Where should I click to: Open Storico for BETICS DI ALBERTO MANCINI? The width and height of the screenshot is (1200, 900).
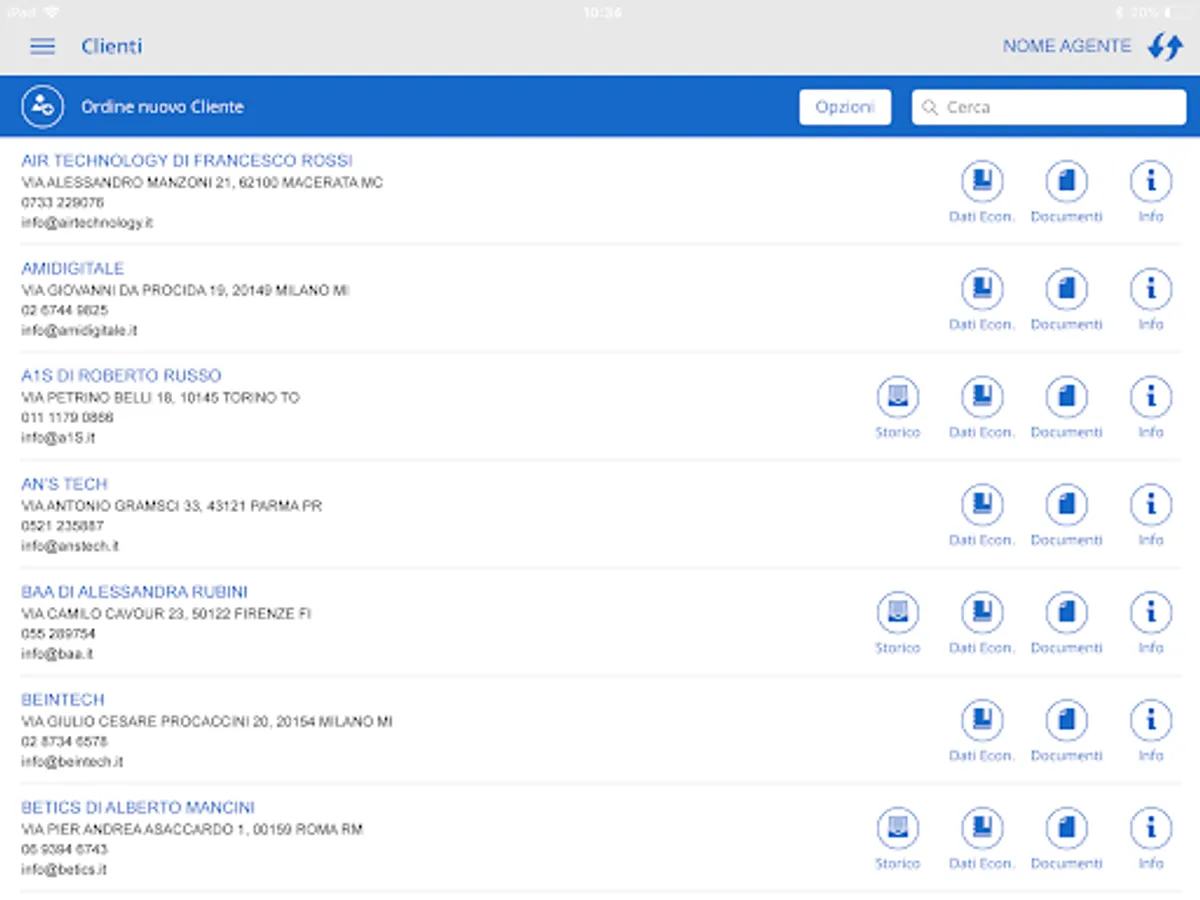coord(898,840)
